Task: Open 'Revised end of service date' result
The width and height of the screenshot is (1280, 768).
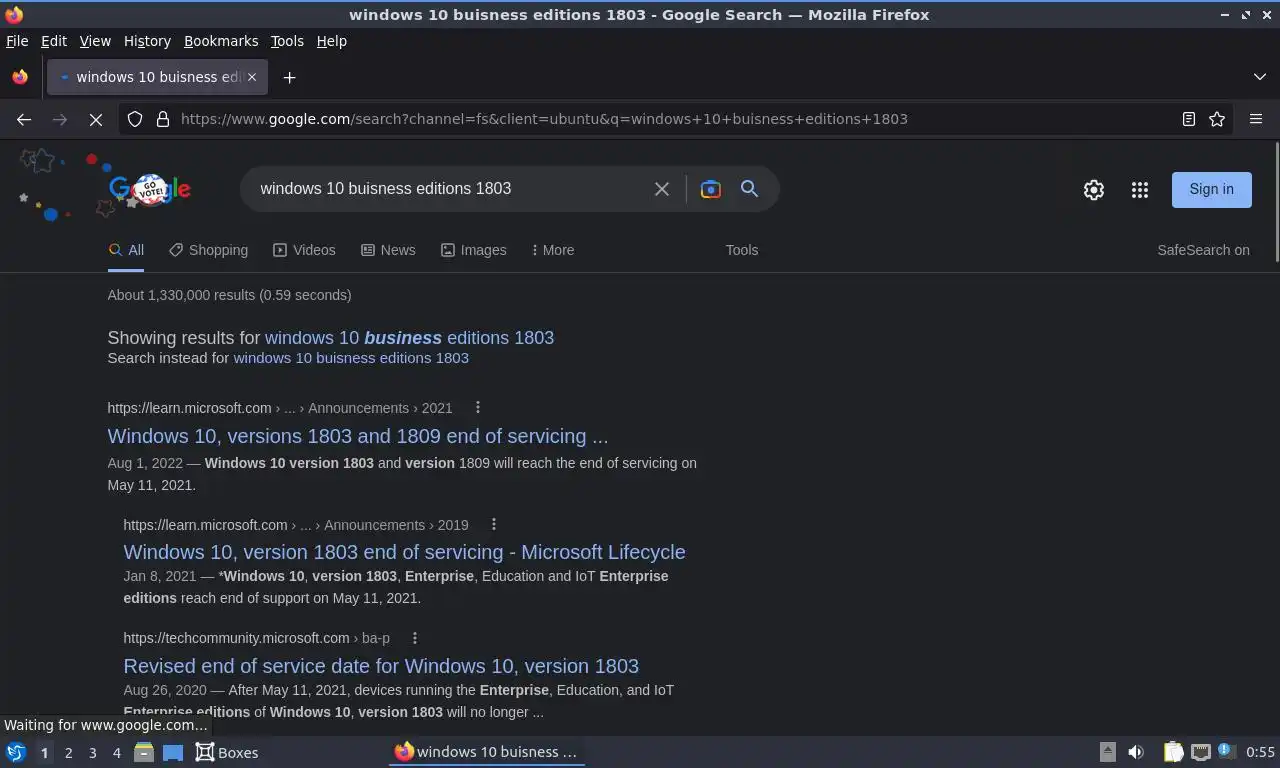Action: 381,666
